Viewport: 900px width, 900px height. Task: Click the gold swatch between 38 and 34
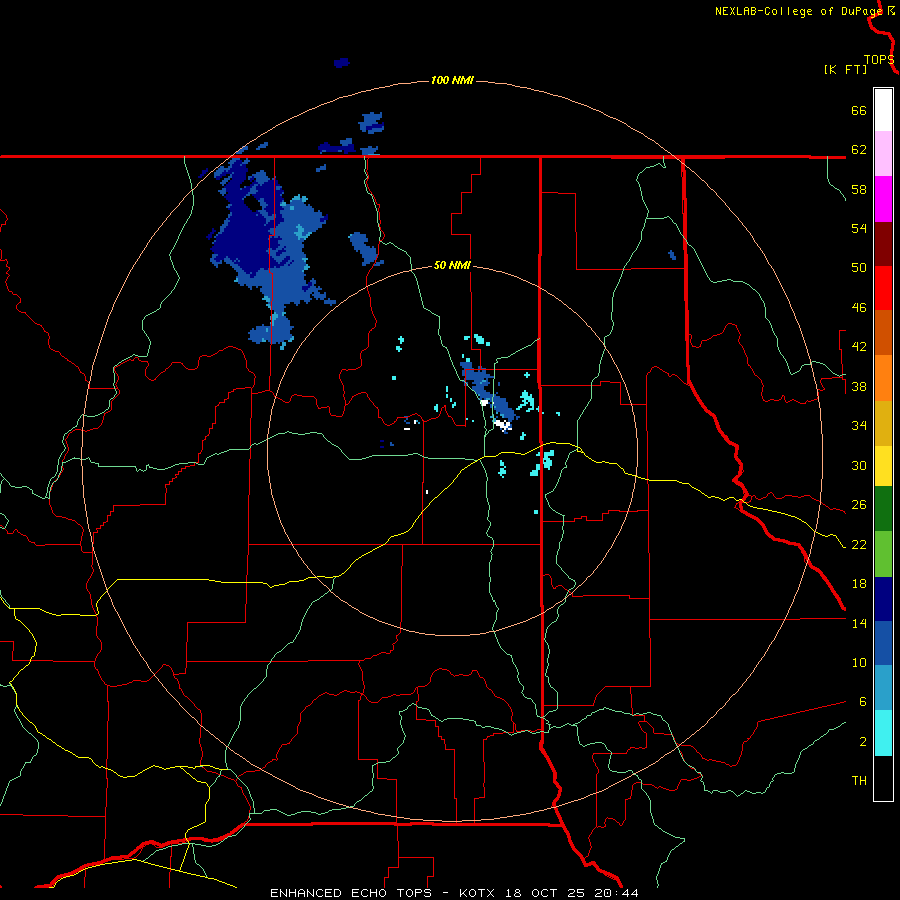click(x=883, y=423)
